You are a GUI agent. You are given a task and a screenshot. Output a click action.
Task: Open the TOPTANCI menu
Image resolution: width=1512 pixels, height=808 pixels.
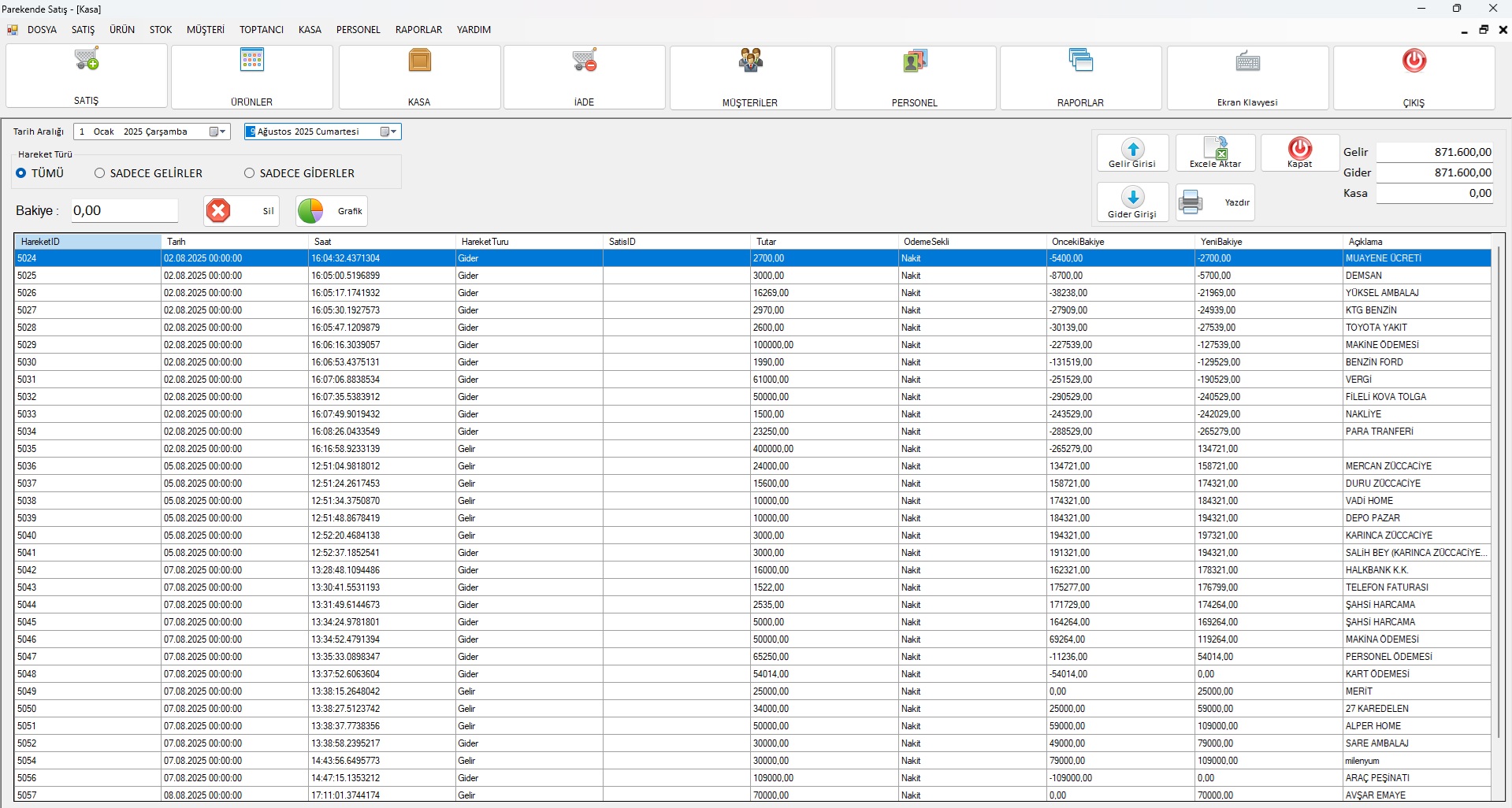[x=262, y=30]
